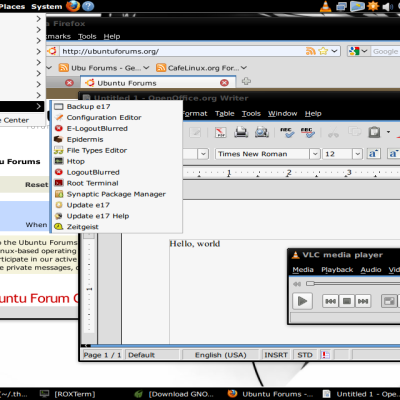Click the blue help icon in panel
This screenshot has width=400, height=400.
[88, 6]
